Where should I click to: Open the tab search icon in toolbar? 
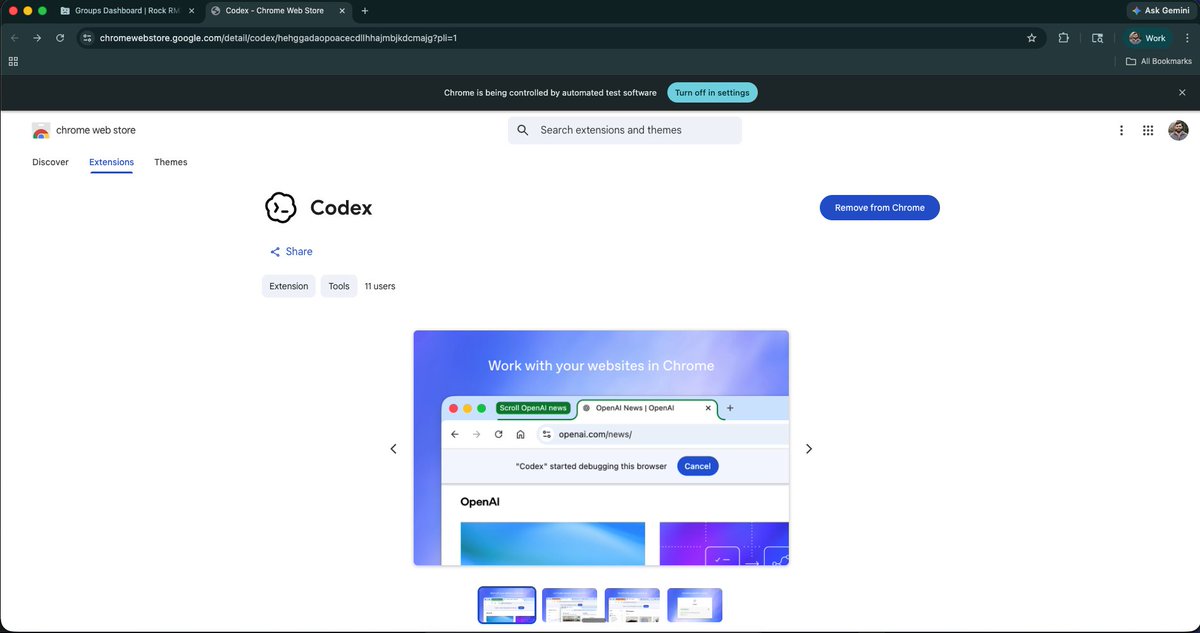1097,38
